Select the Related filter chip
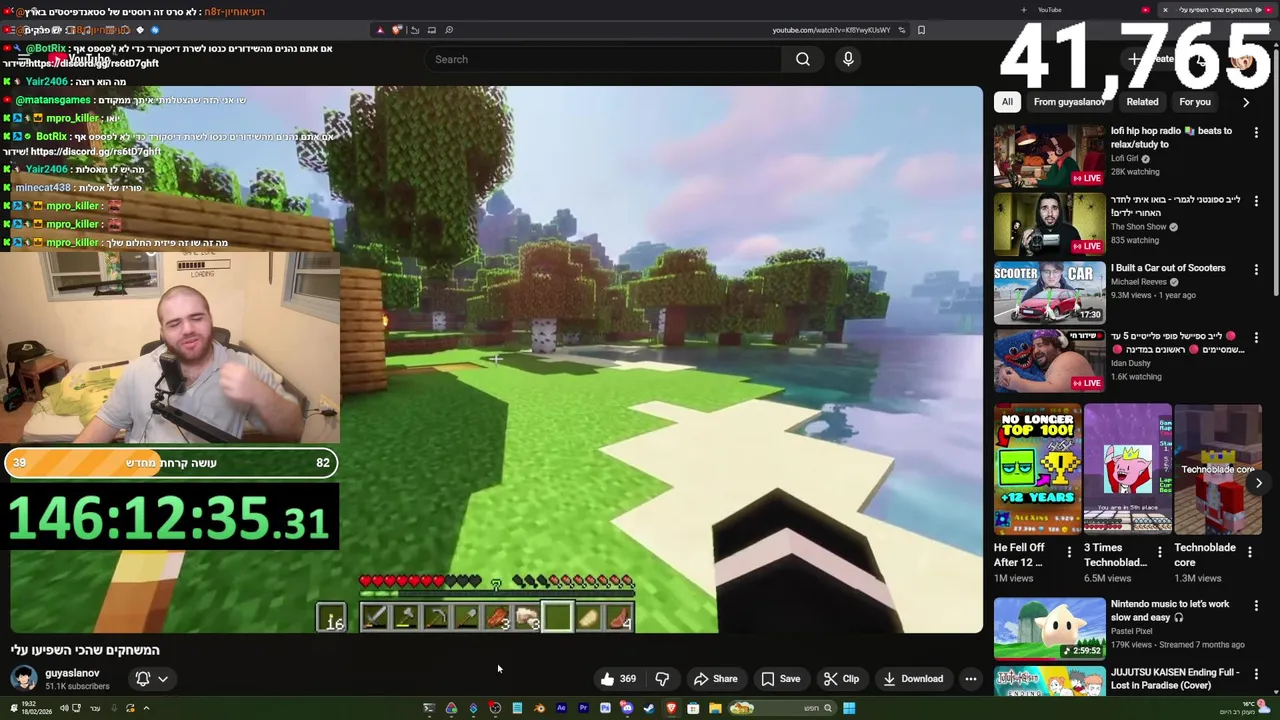 1142,102
